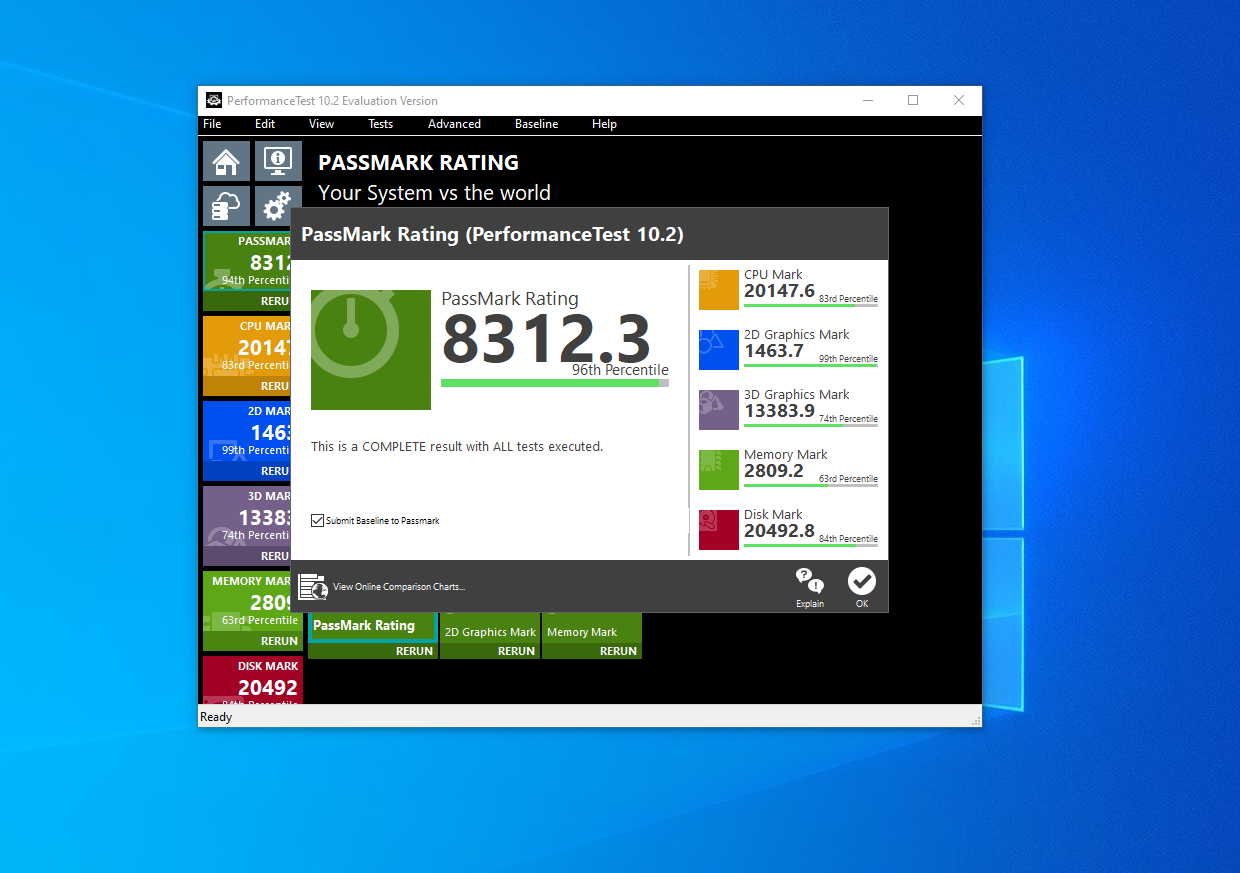
Task: Select the DISK MARK score tile in sidebar
Action: click(252, 680)
